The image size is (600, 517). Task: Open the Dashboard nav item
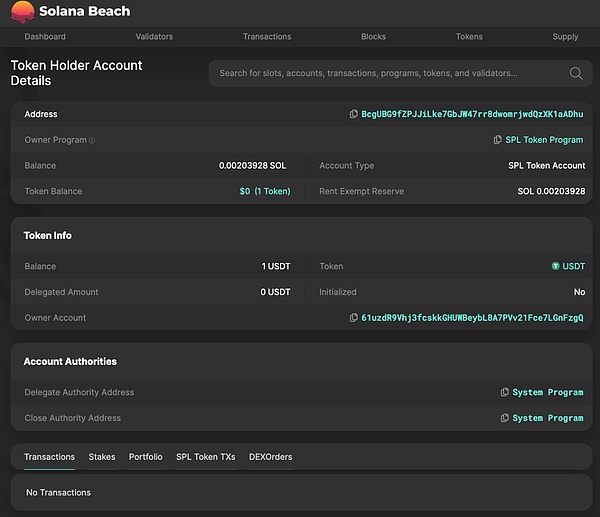click(45, 37)
